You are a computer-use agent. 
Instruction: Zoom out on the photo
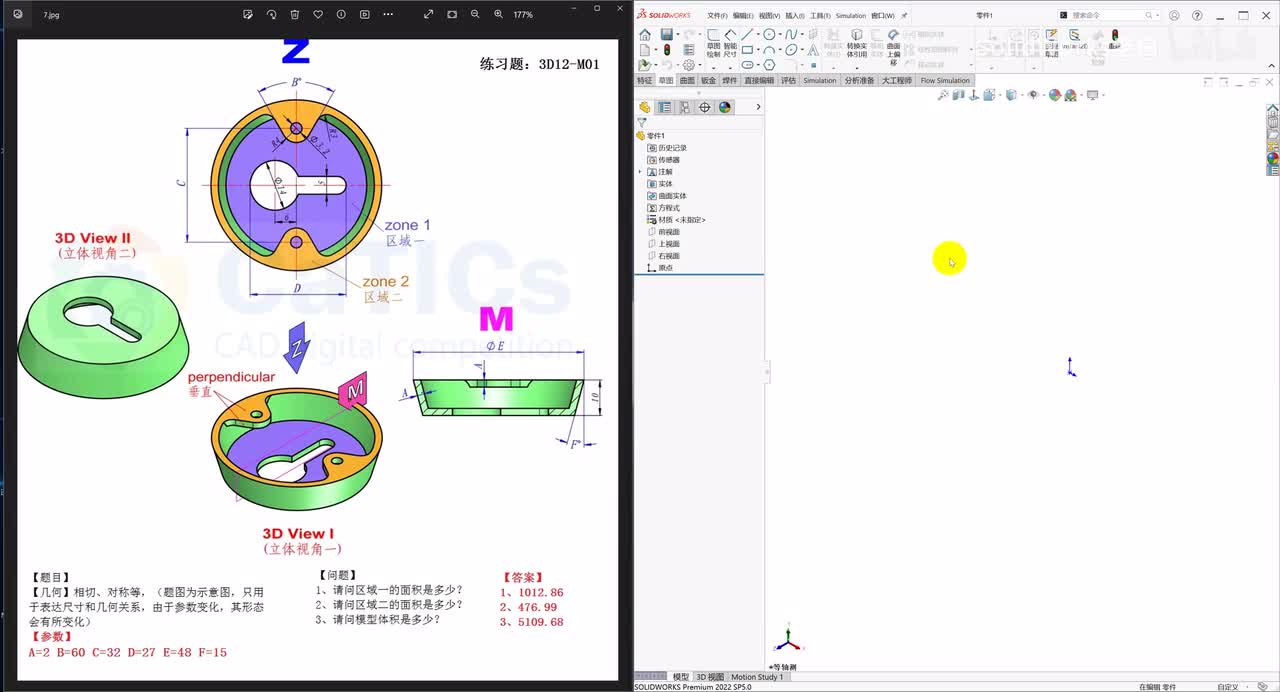[x=475, y=15]
